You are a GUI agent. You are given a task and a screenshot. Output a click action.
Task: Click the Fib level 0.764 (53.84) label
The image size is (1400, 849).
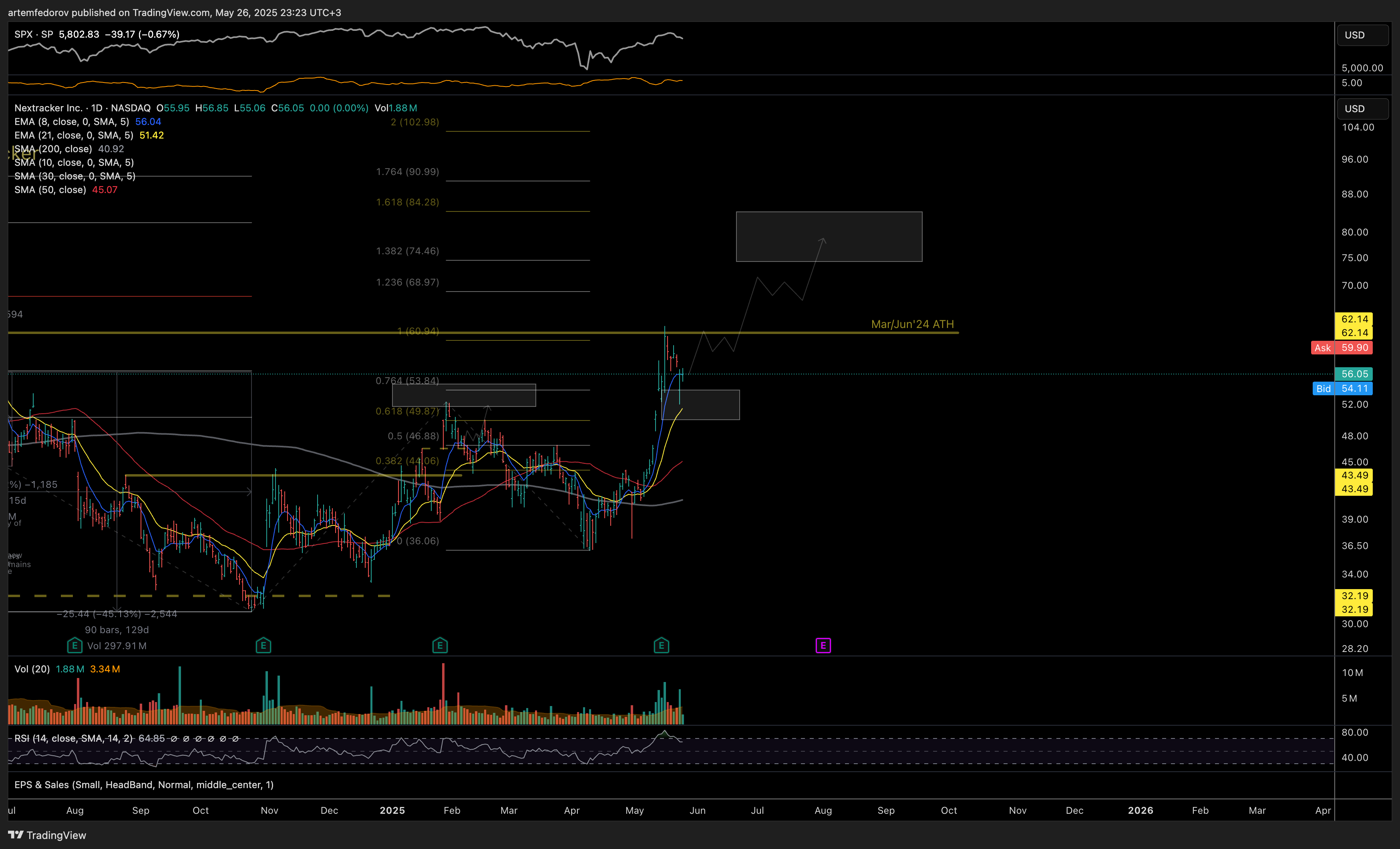(x=407, y=381)
